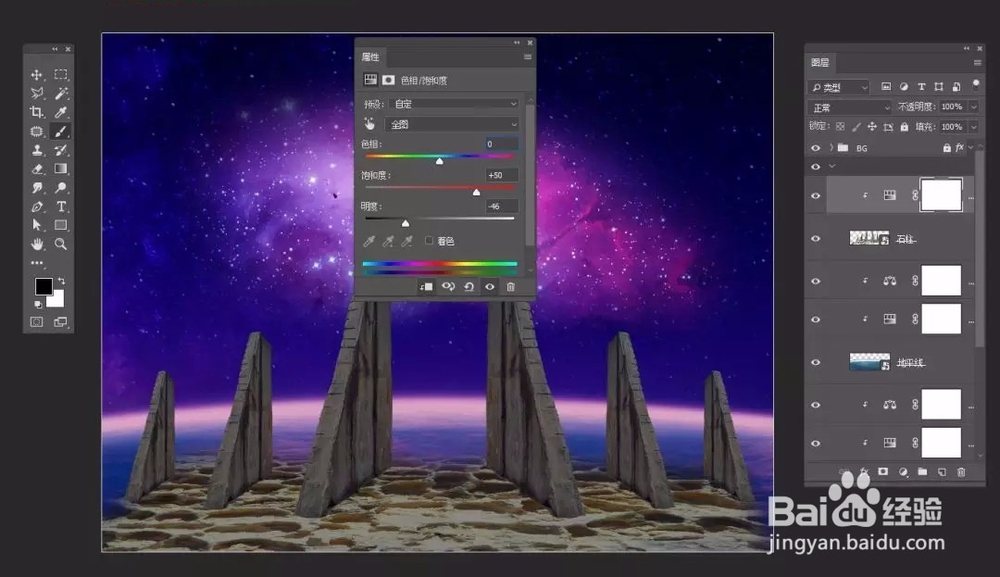Delete layer with Layers panel trash

point(961,472)
